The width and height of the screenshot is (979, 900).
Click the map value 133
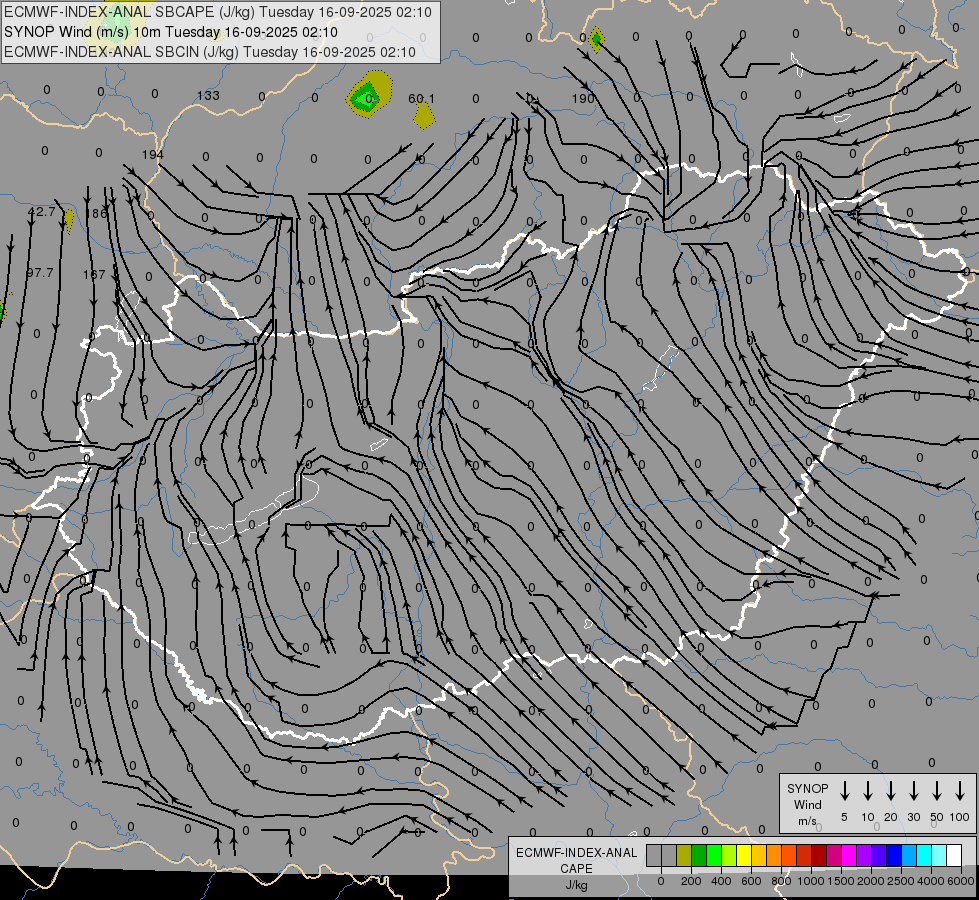tap(208, 96)
